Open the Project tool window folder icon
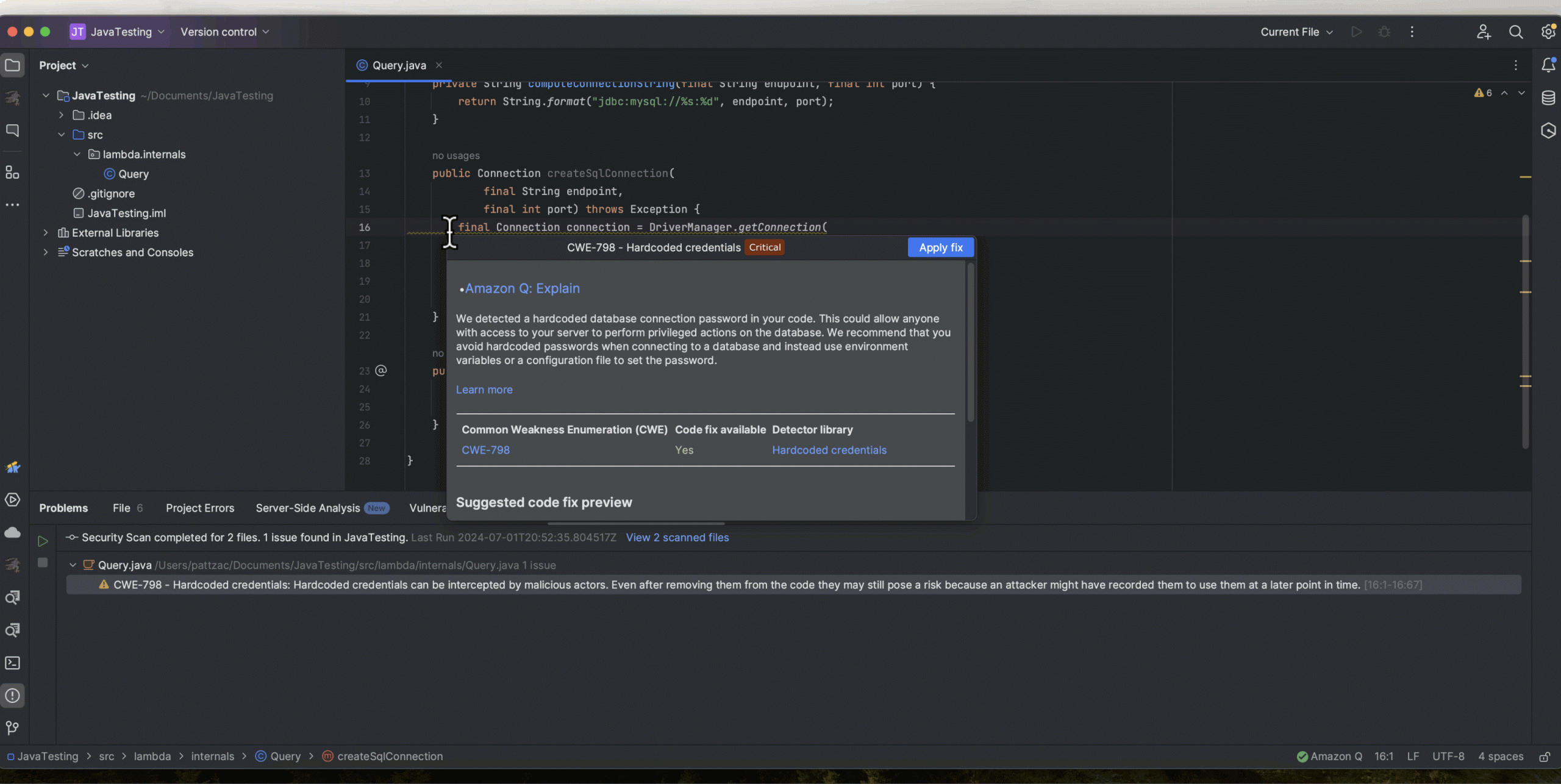 click(13, 65)
